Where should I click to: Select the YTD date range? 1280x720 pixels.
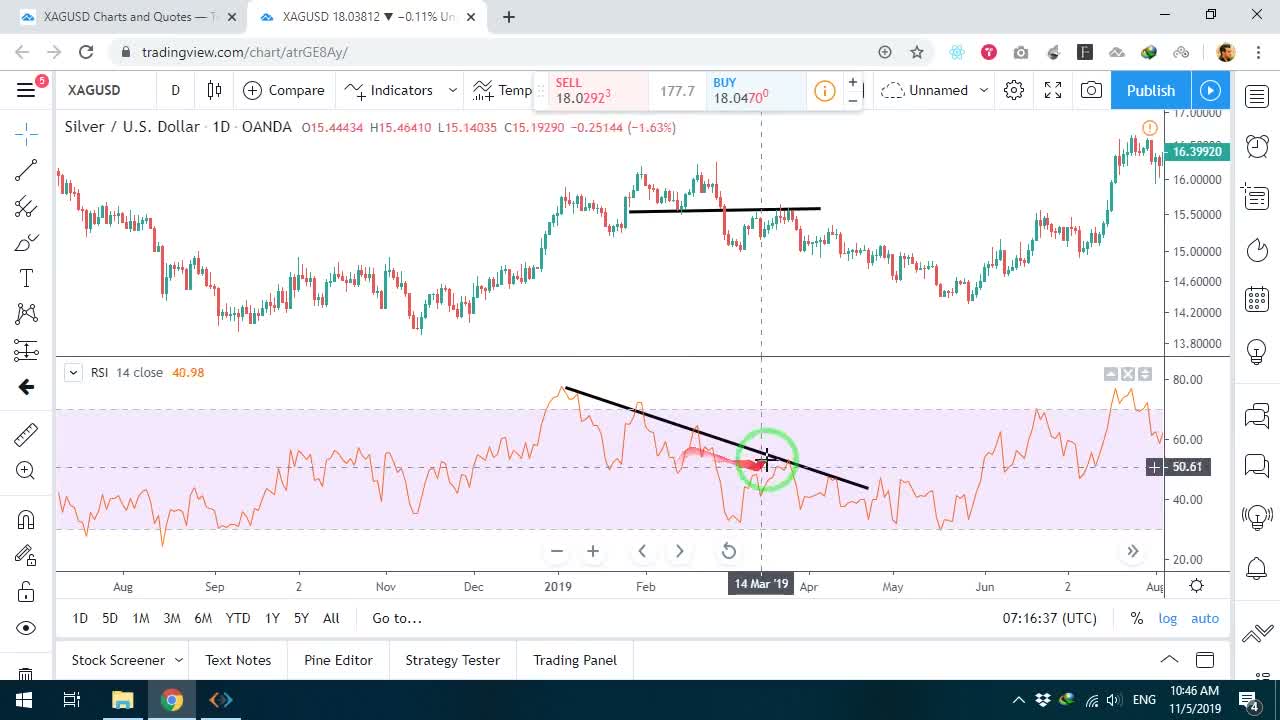[x=238, y=618]
